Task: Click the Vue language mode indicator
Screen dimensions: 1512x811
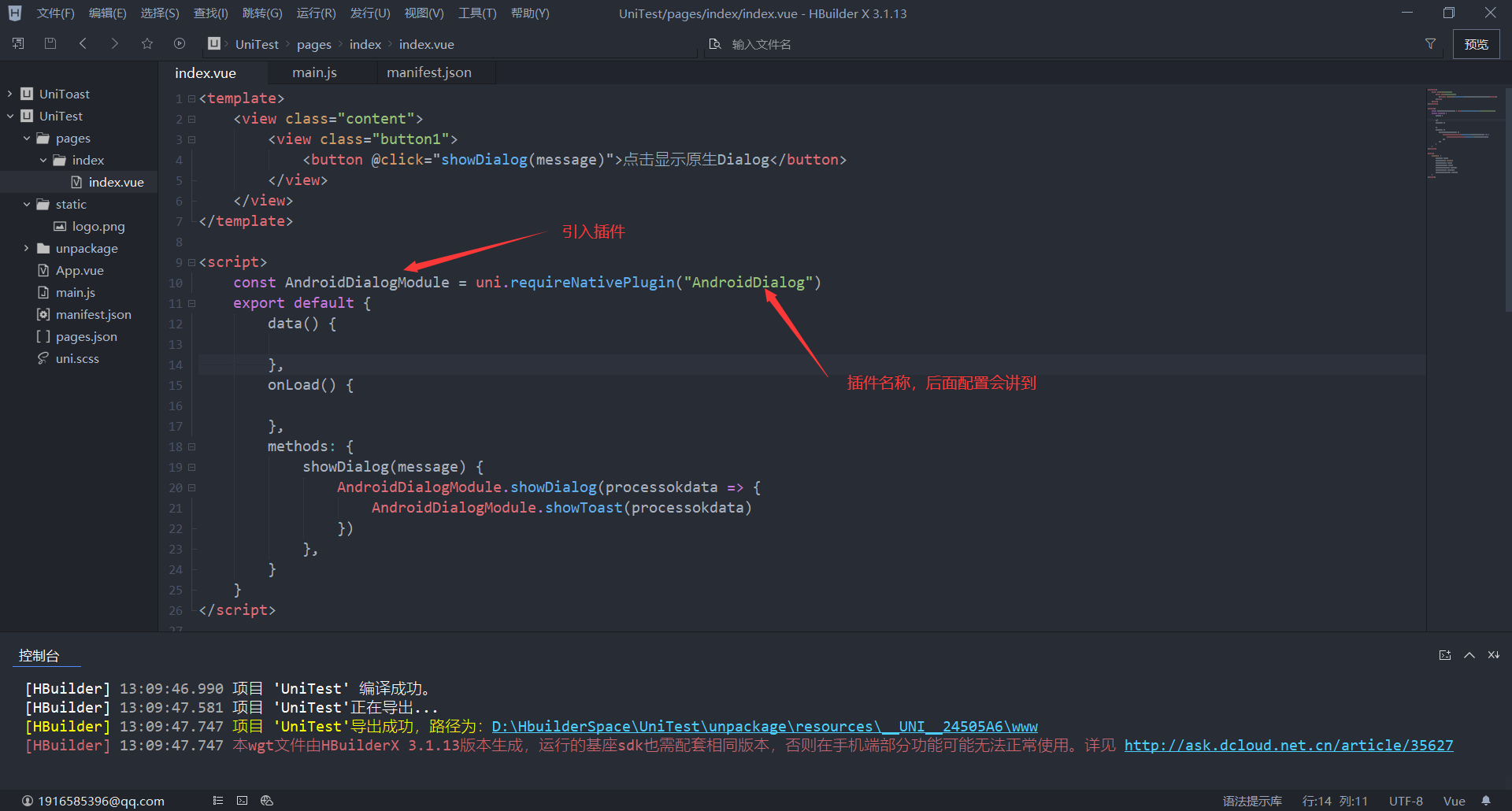Action: pos(1454,801)
